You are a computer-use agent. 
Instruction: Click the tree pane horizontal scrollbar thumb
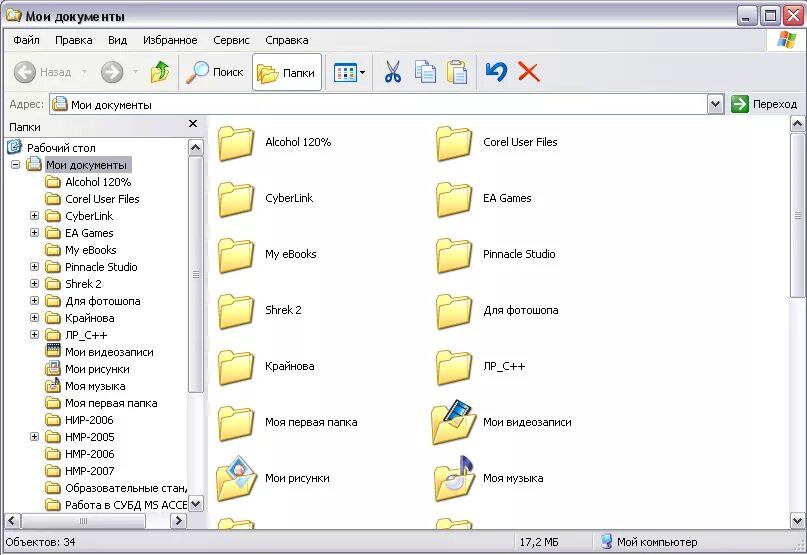(x=83, y=521)
